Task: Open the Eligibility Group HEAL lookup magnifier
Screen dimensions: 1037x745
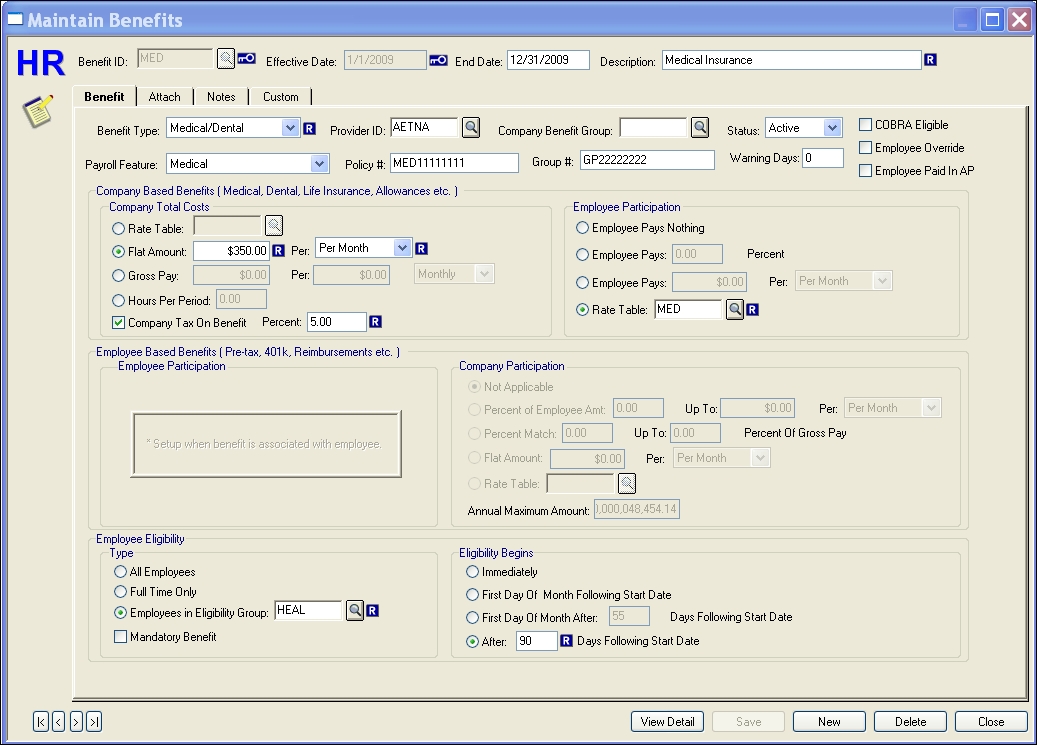Action: pos(355,610)
